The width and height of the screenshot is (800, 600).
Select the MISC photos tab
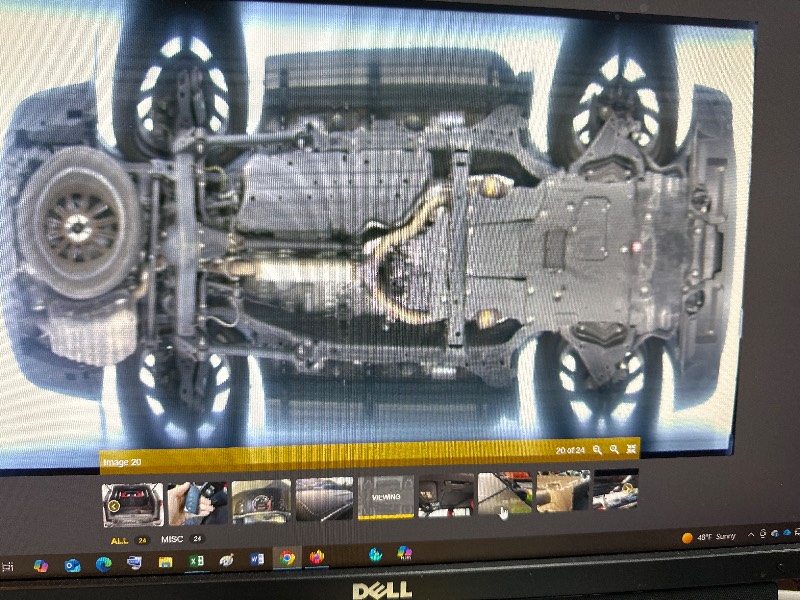coord(172,539)
